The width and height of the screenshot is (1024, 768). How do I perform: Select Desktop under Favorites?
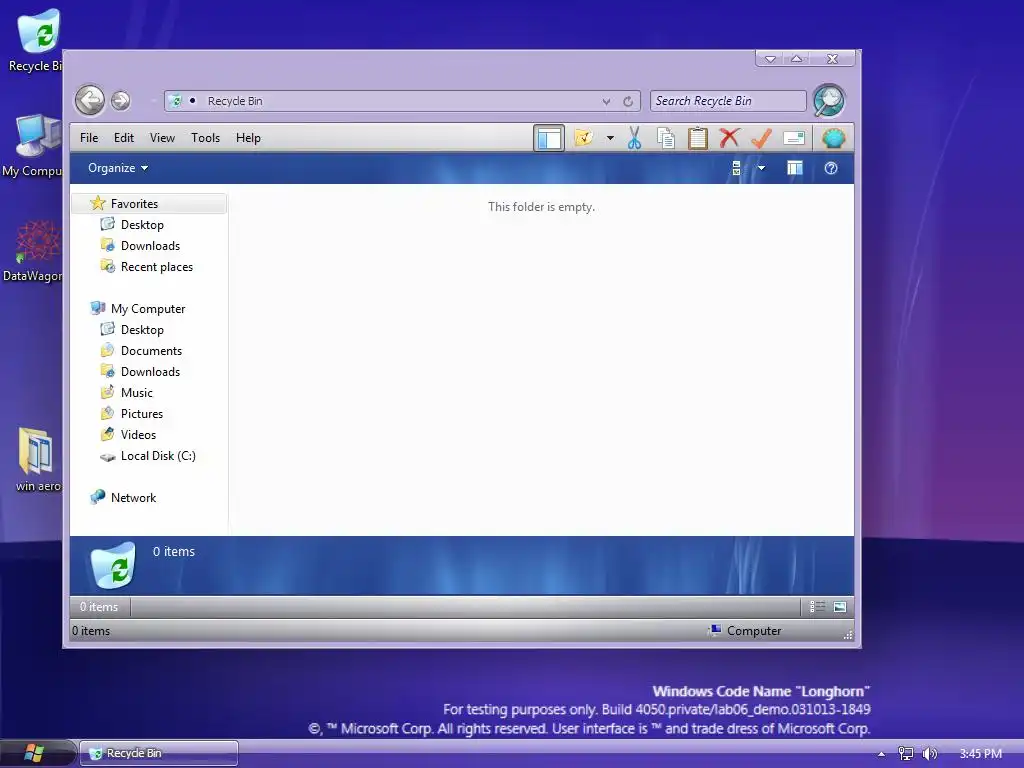(142, 225)
